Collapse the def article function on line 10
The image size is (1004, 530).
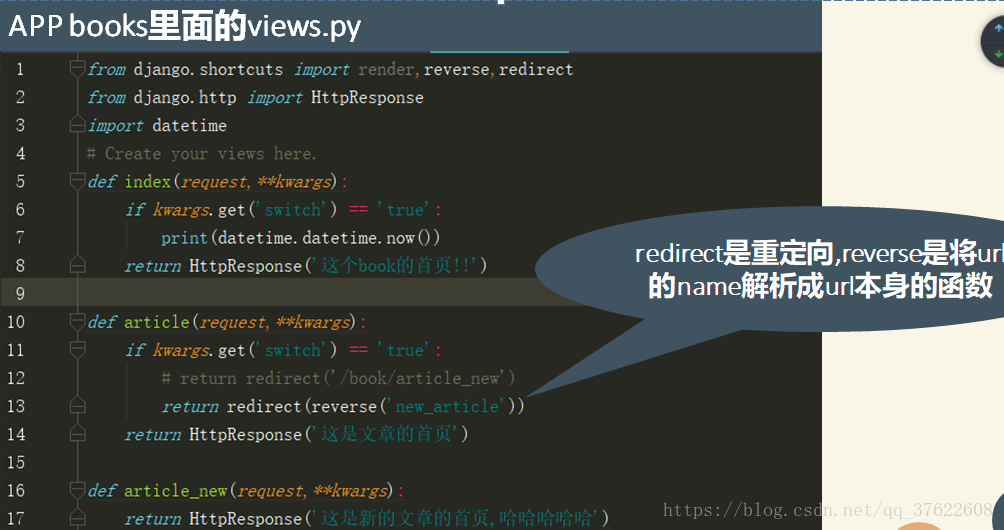pos(77,321)
